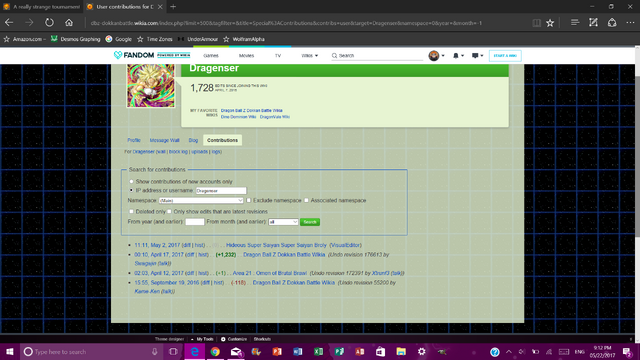640x360 pixels.
Task: Launch Chrome from taskbar
Action: click(x=215, y=351)
